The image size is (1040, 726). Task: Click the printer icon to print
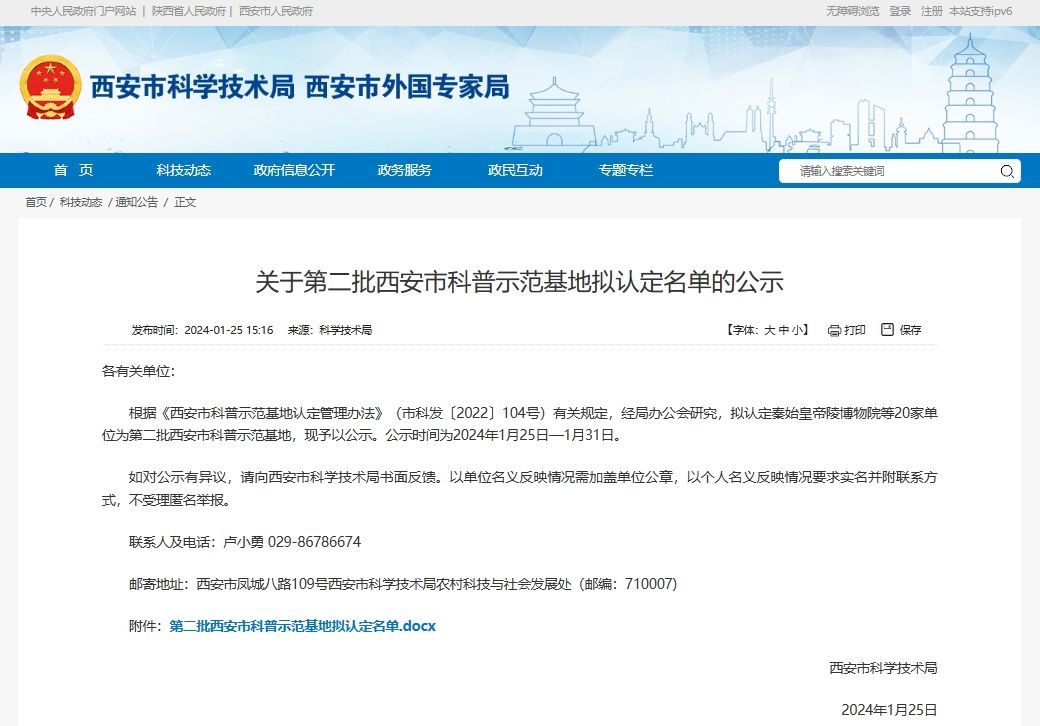(834, 330)
